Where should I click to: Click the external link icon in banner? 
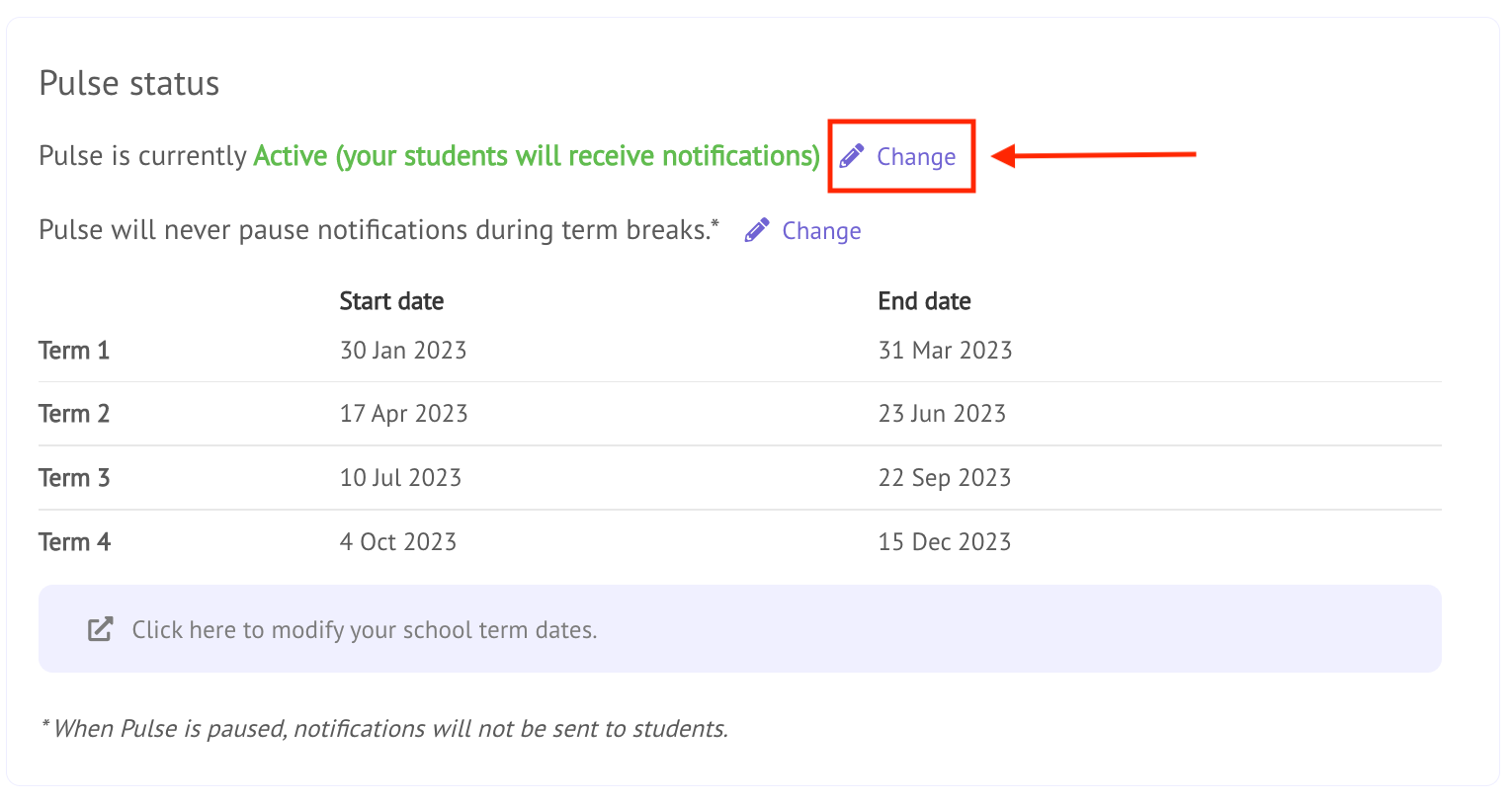click(x=100, y=629)
